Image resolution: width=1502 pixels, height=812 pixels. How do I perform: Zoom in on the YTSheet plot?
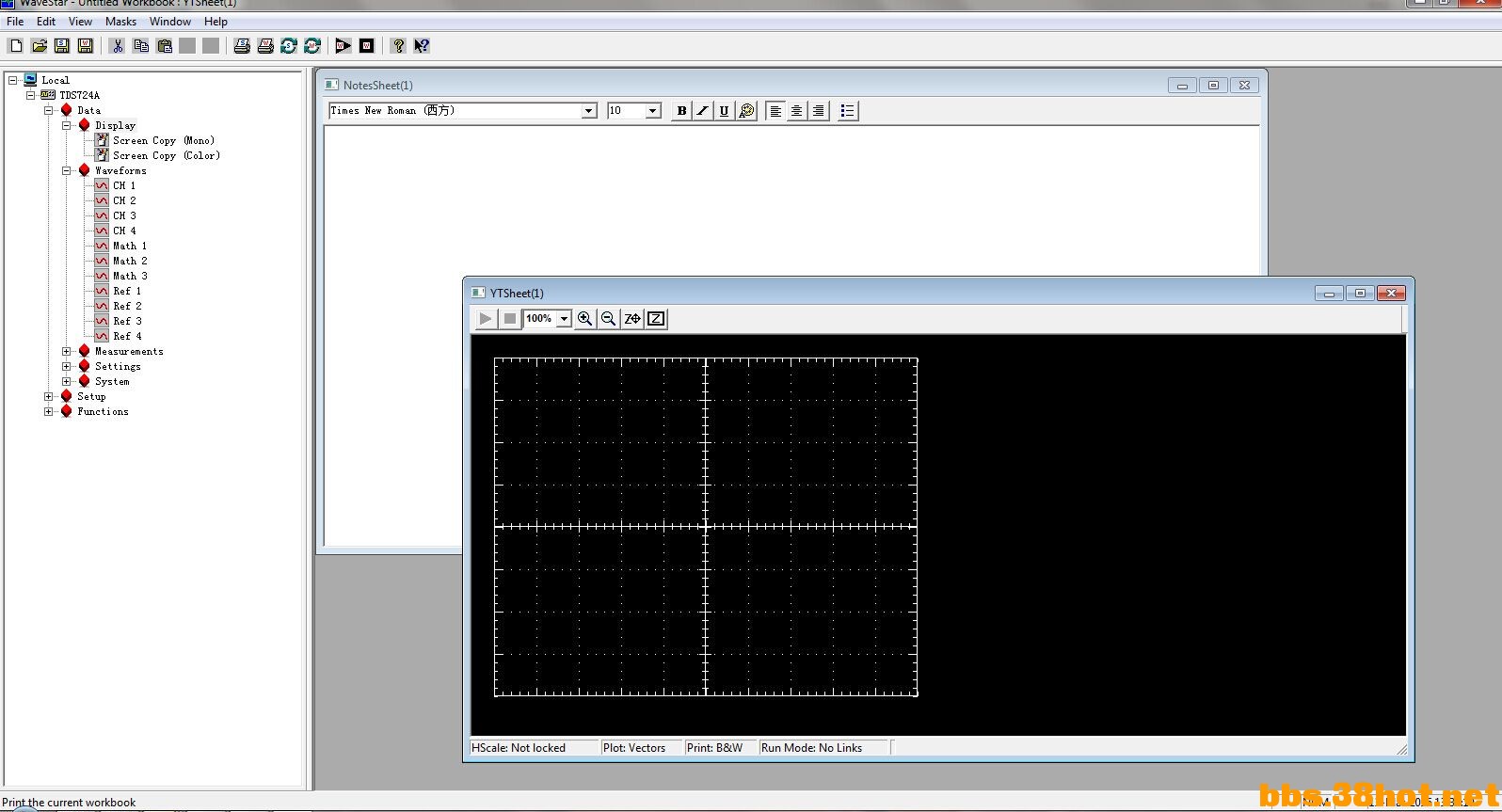point(585,319)
